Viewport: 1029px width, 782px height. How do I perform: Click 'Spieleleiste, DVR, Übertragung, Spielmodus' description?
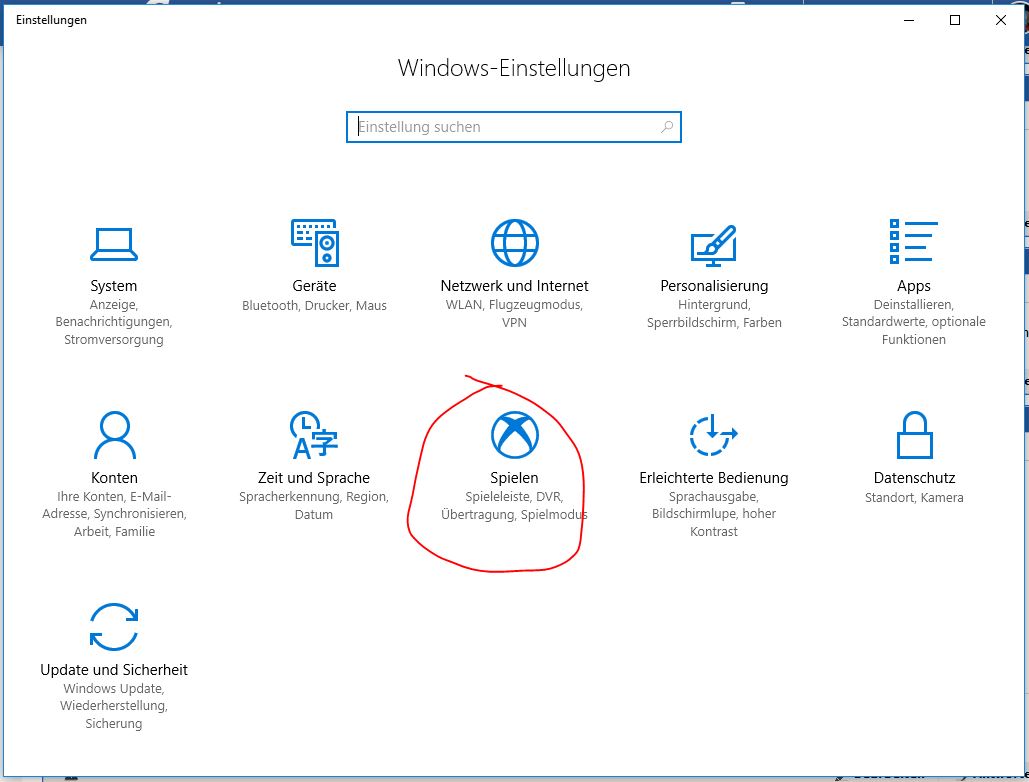(514, 505)
